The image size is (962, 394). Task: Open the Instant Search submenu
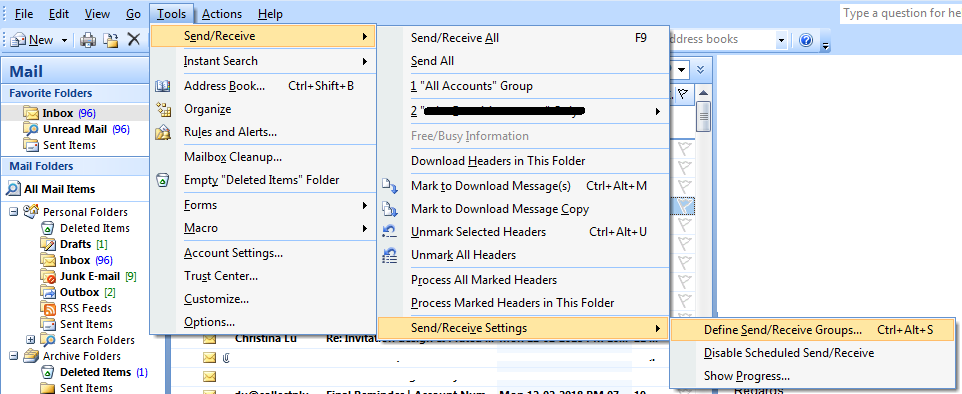(263, 61)
